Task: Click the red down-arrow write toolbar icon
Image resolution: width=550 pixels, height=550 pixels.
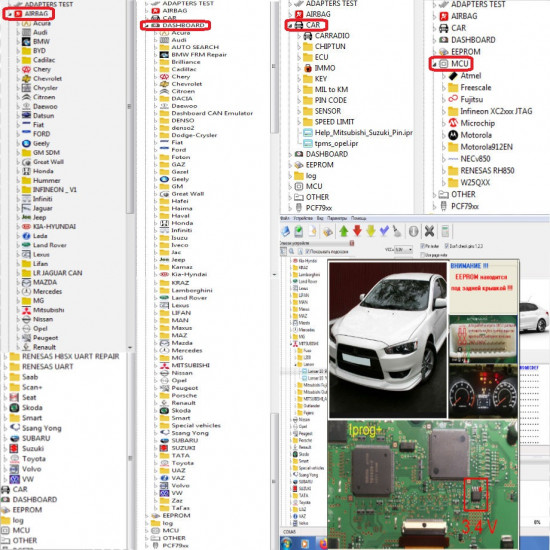Action: (357, 231)
